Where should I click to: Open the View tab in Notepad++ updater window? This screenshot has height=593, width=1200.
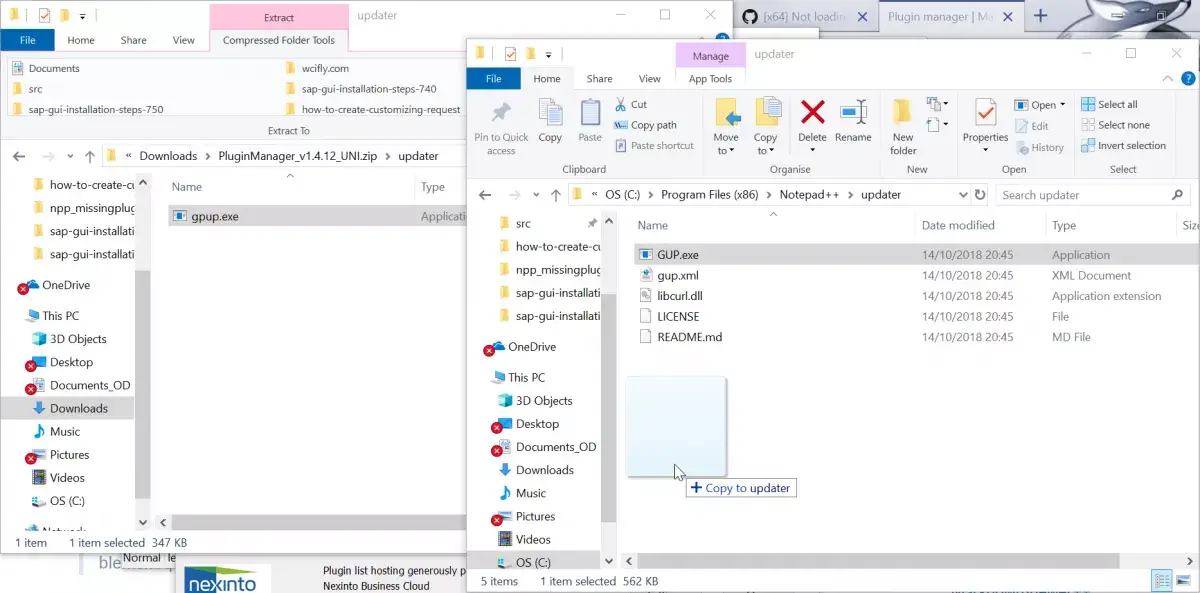650,79
